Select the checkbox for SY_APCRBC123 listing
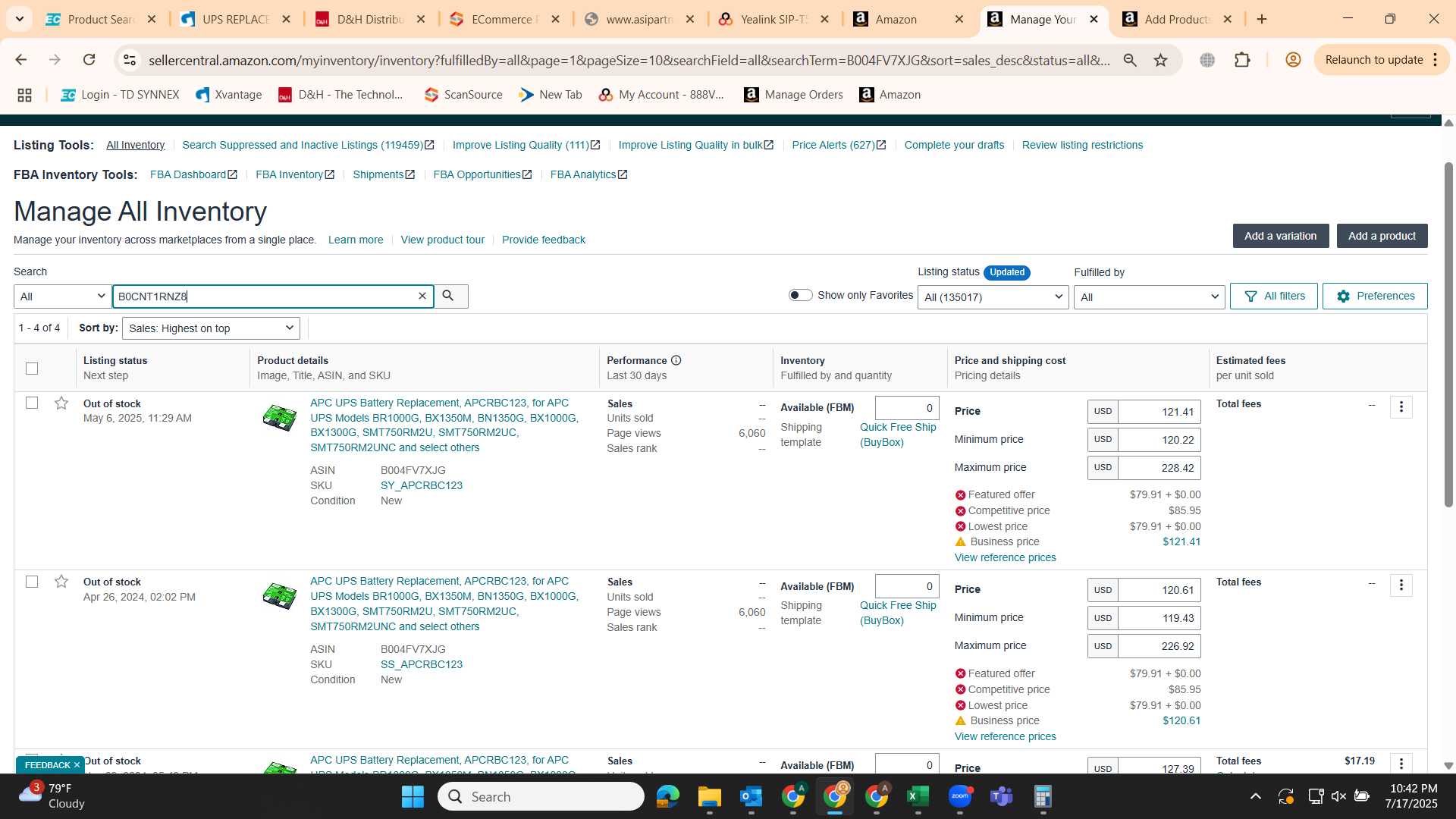Viewport: 1456px width, 819px height. pyautogui.click(x=32, y=403)
